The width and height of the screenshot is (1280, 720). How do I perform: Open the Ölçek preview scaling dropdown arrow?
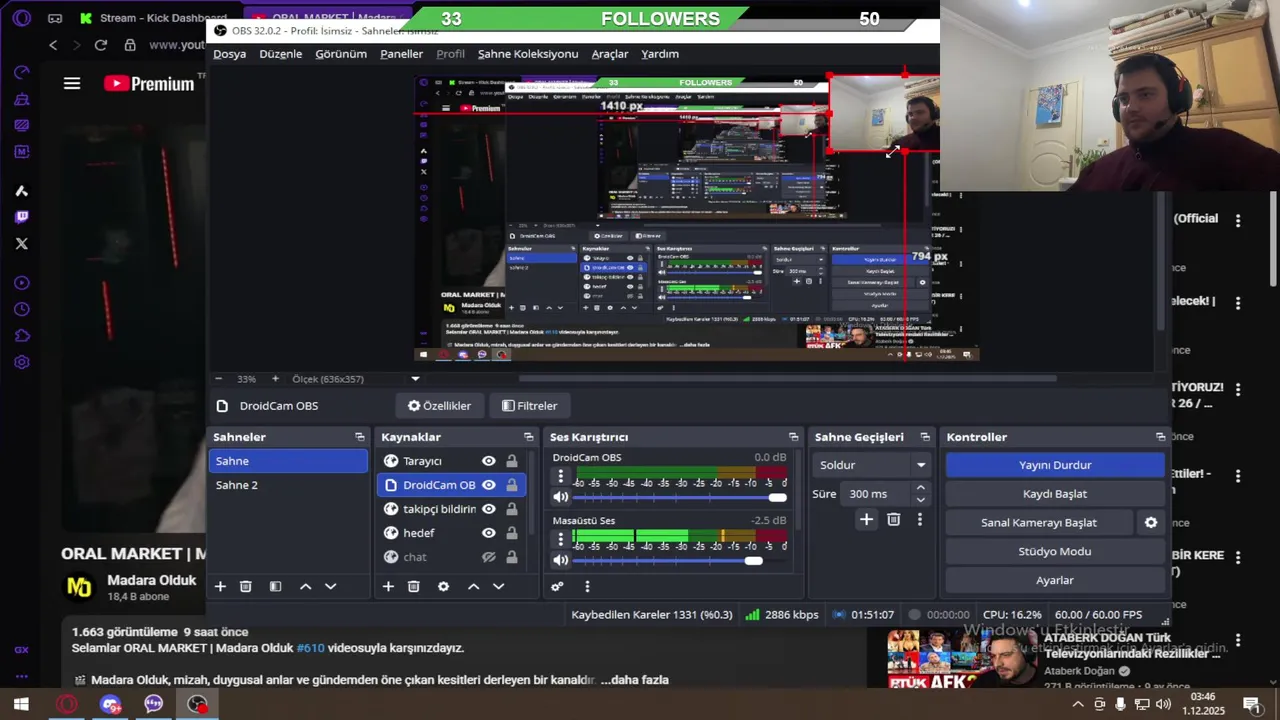point(415,379)
